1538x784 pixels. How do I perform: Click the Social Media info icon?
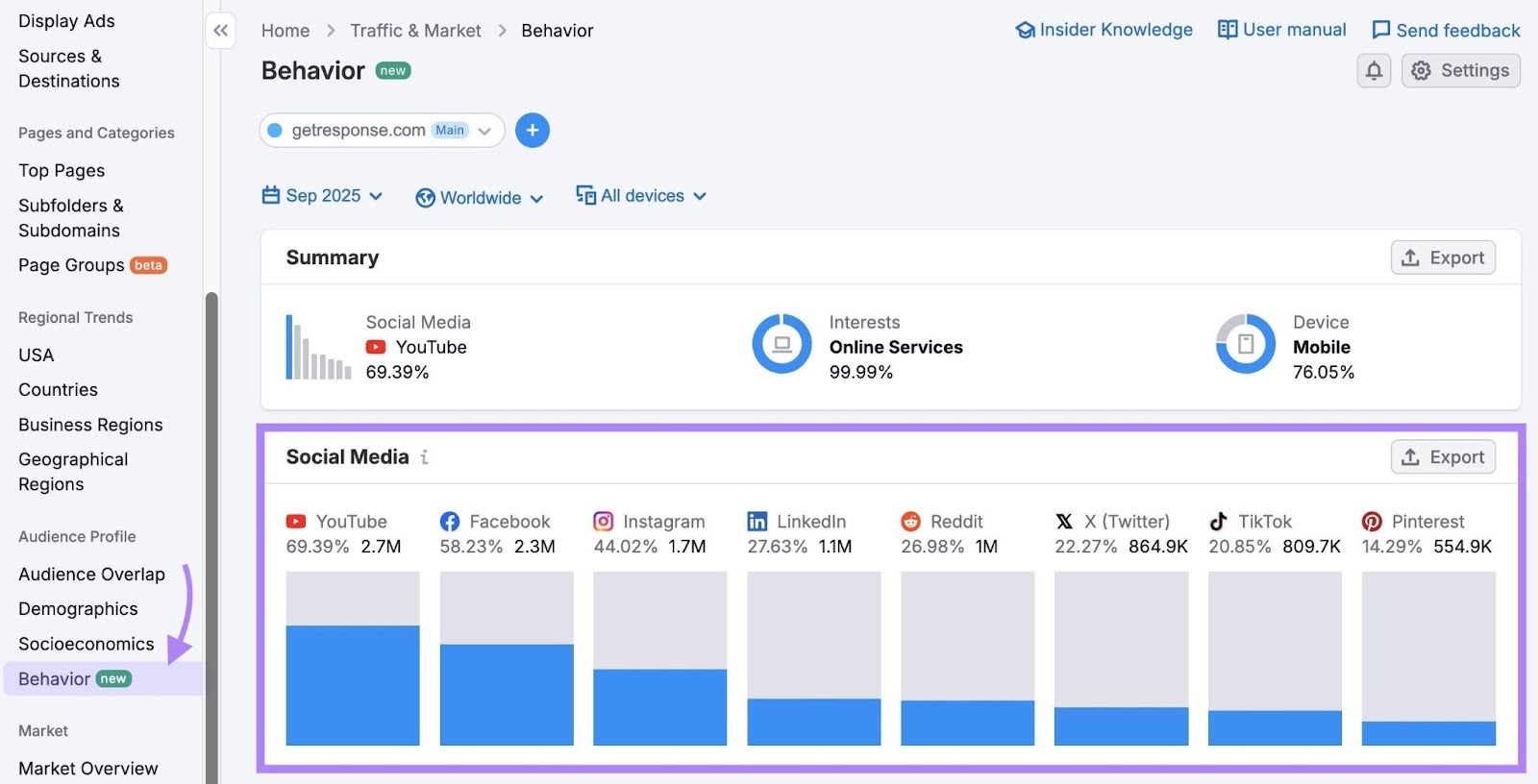click(424, 457)
